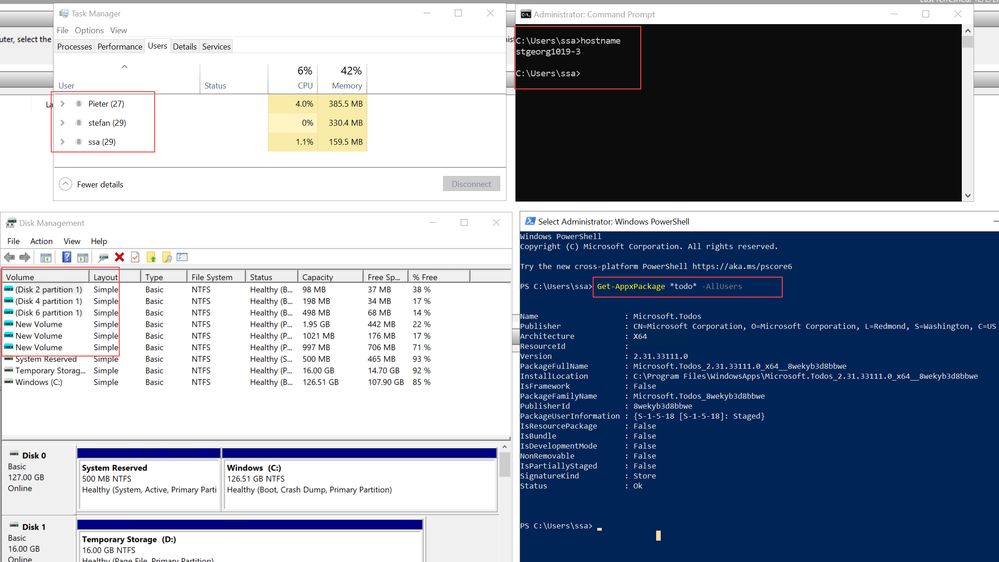Select the Windows (C:) partition block
Image resolution: width=999 pixels, height=562 pixels.
[x=359, y=479]
